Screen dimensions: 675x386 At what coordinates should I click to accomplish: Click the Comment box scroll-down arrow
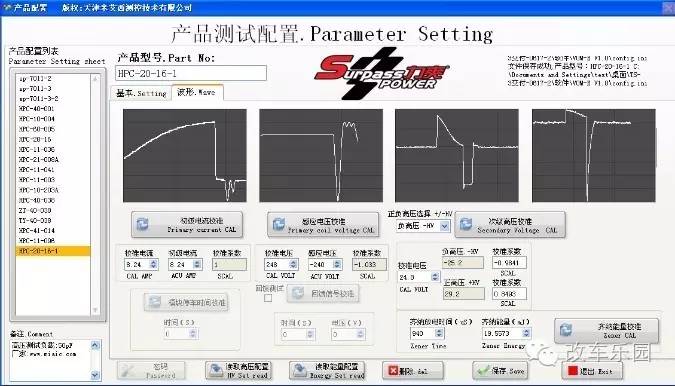(x=95, y=375)
